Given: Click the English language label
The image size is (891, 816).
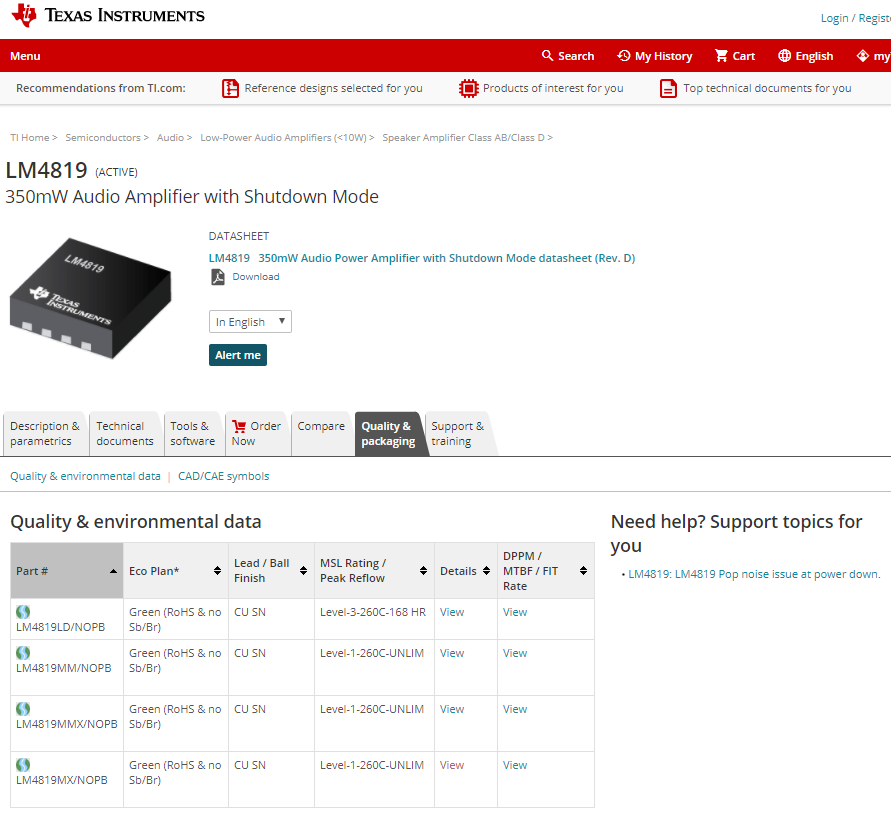Looking at the screenshot, I should coord(814,56).
